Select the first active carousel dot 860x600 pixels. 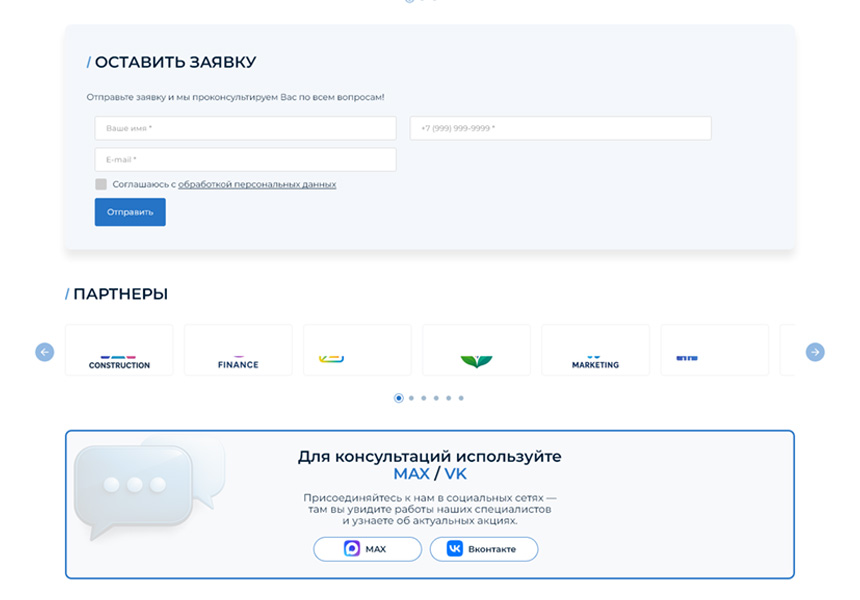tap(399, 398)
